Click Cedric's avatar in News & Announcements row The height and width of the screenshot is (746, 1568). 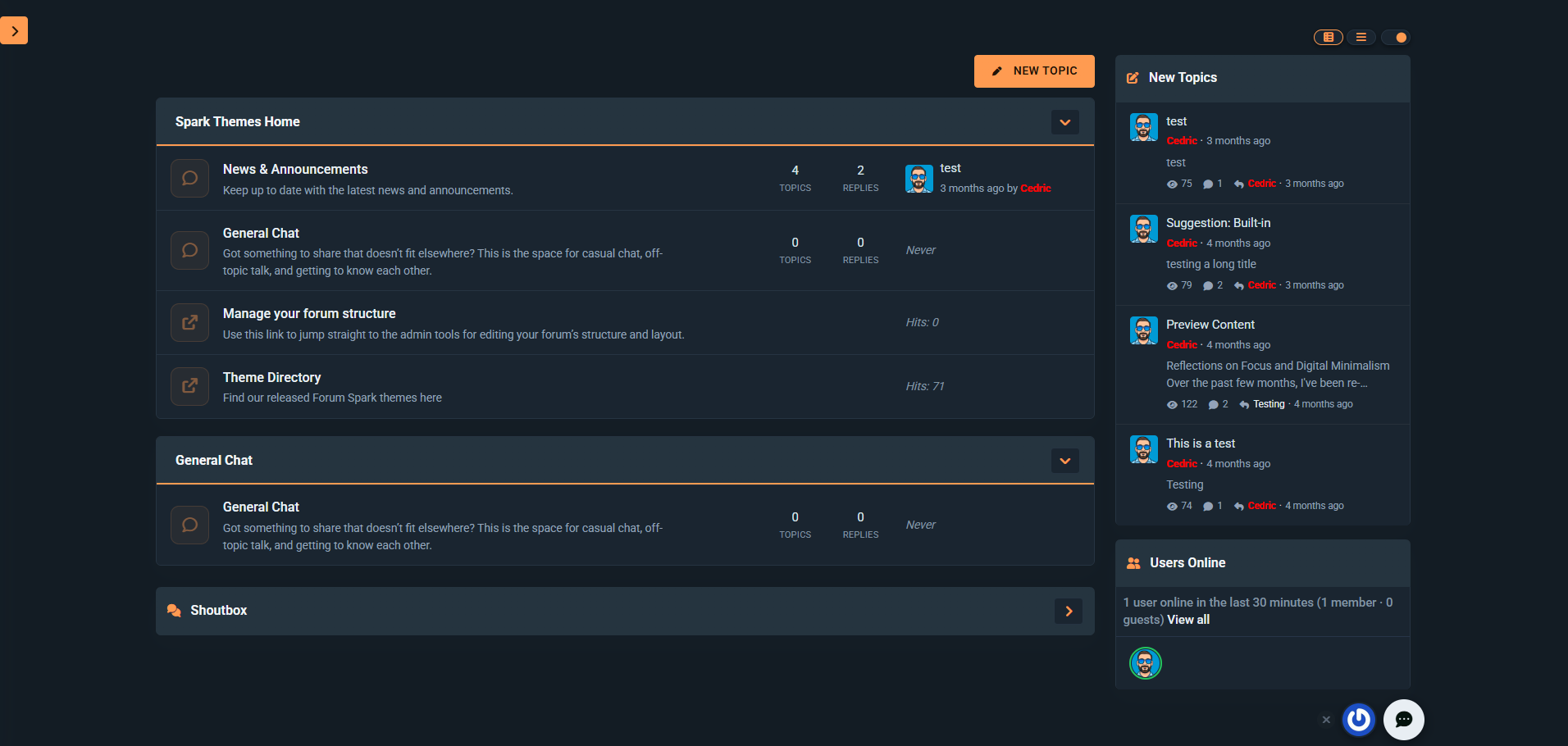coord(918,178)
